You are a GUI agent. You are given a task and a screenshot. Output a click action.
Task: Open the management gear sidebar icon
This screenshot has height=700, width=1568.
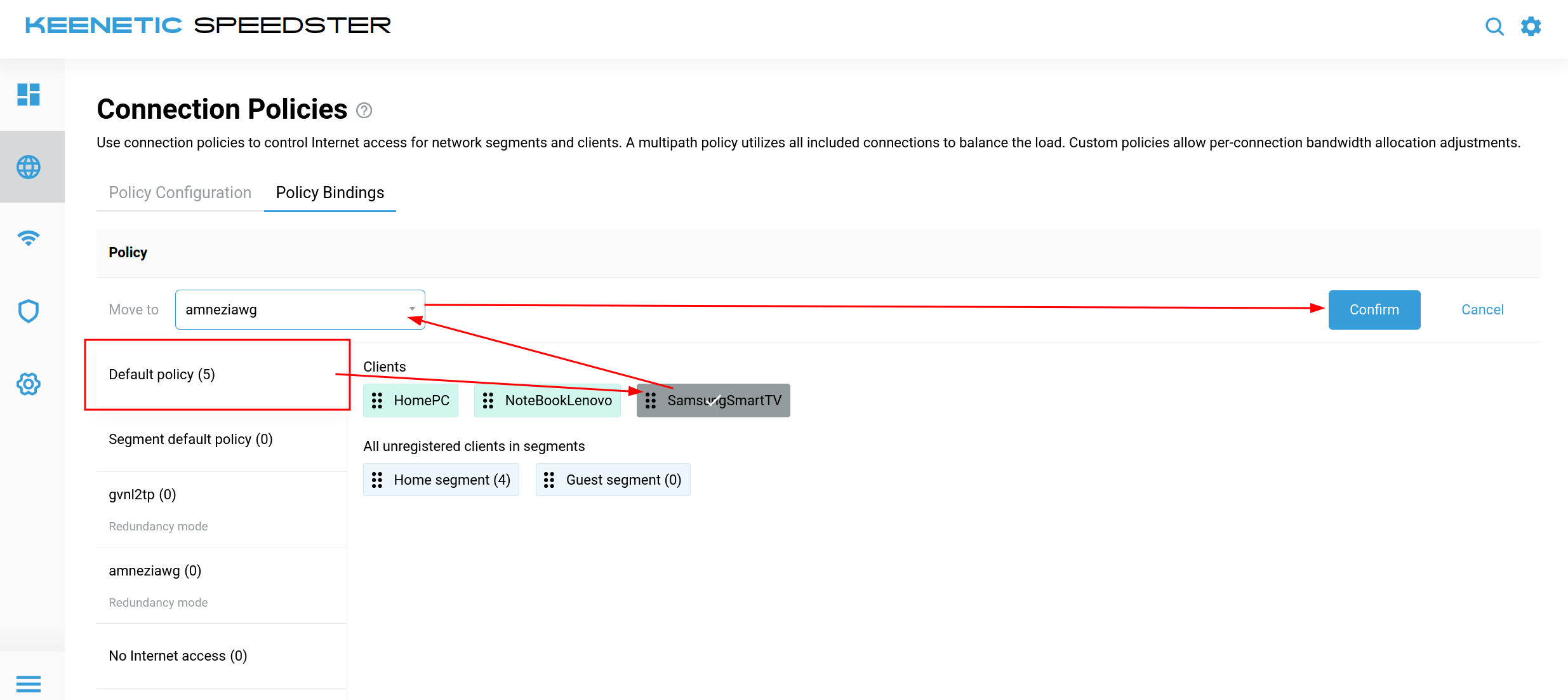pyautogui.click(x=29, y=384)
